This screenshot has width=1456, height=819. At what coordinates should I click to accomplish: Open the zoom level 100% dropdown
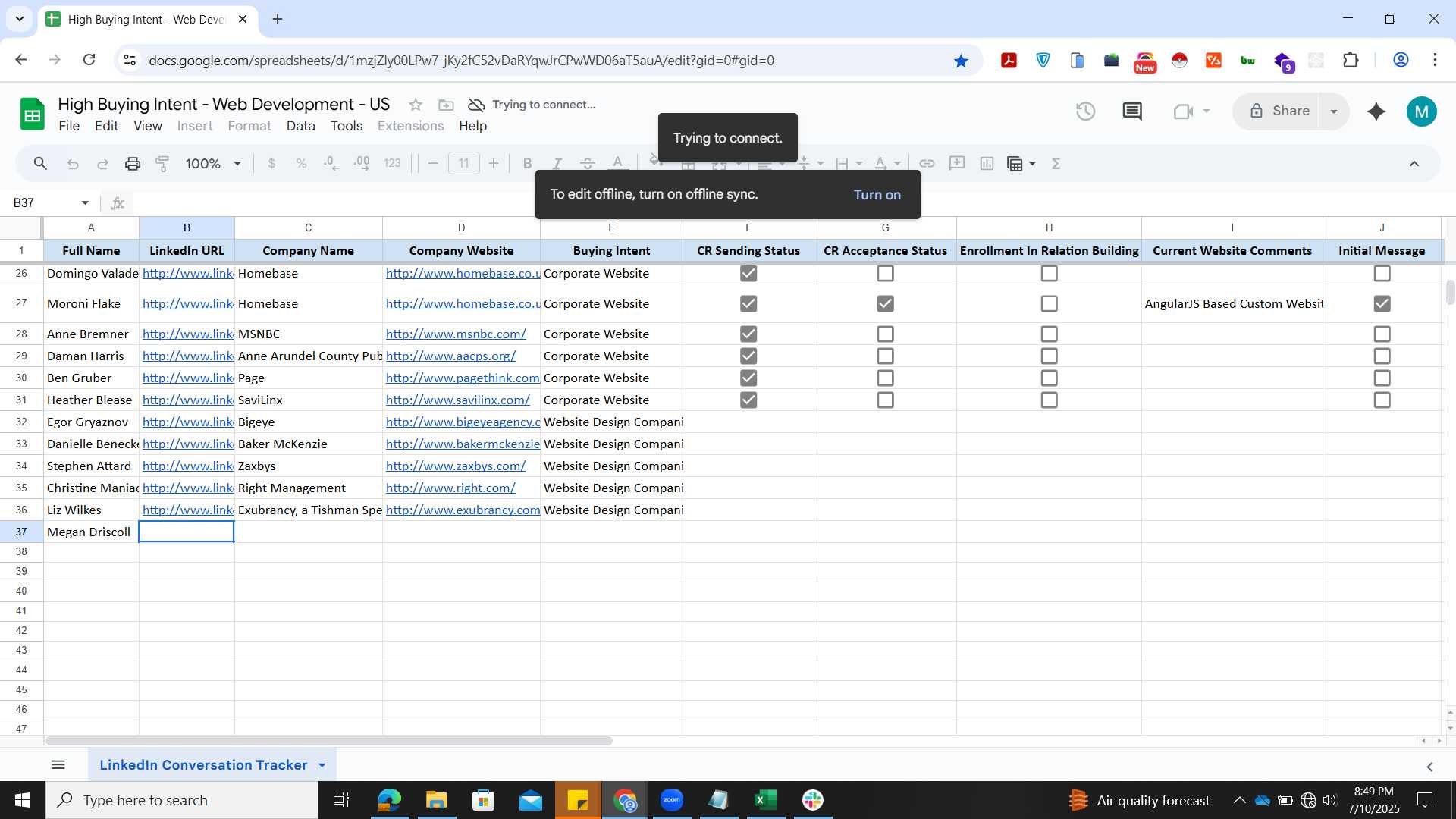[x=213, y=163]
